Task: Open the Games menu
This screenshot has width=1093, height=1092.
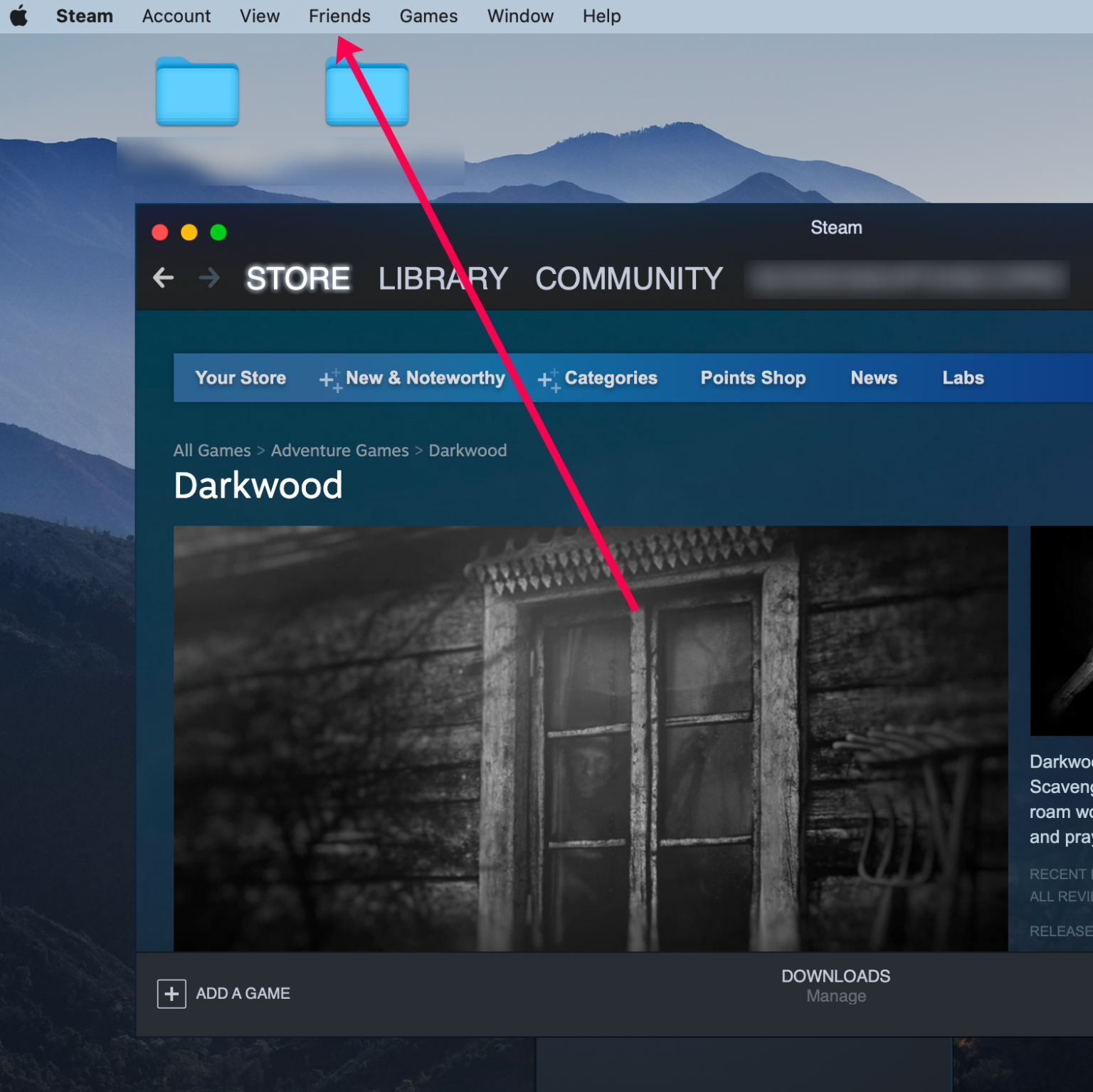Action: (428, 16)
